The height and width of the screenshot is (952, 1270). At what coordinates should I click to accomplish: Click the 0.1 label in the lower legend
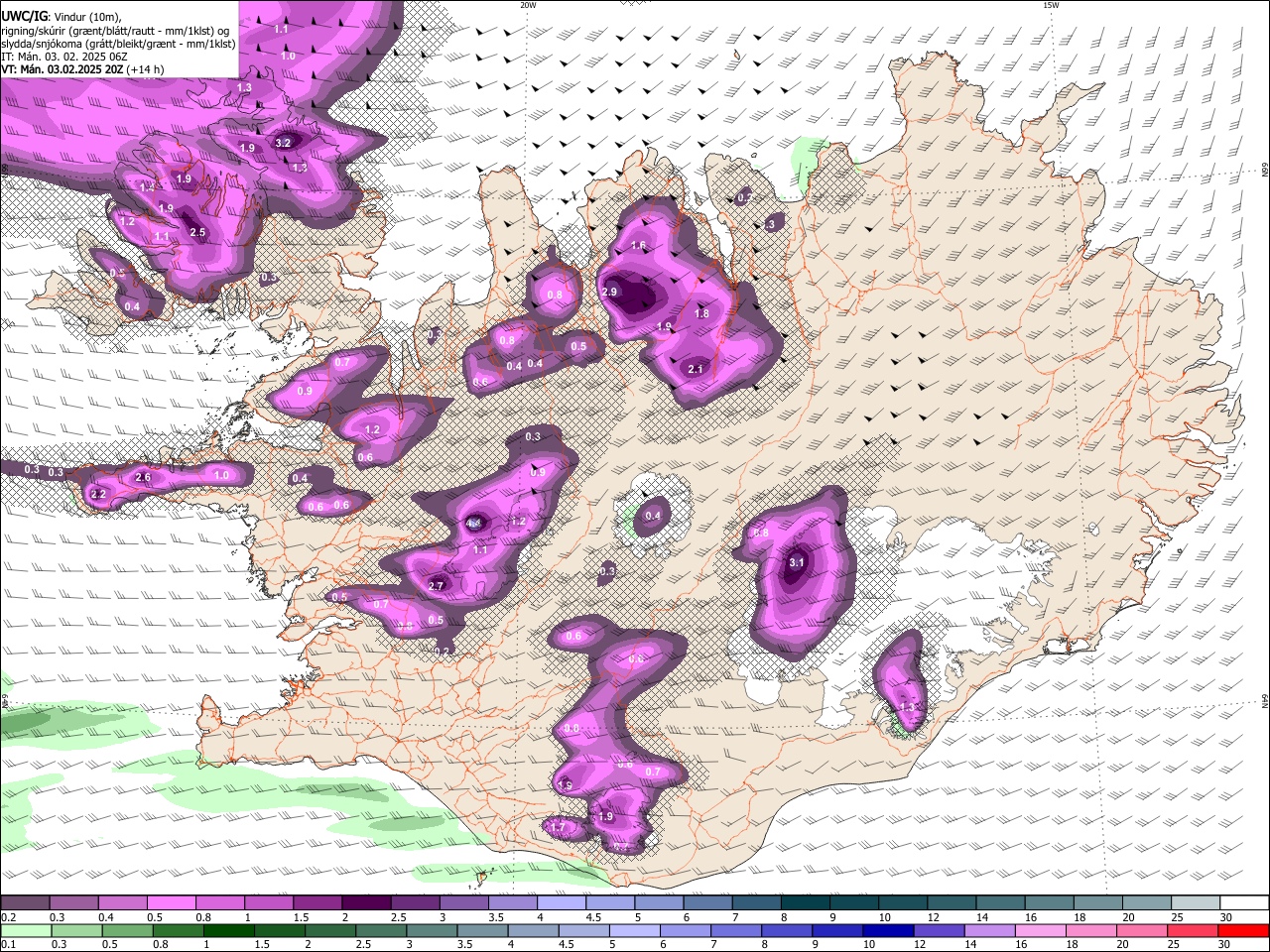(9, 944)
